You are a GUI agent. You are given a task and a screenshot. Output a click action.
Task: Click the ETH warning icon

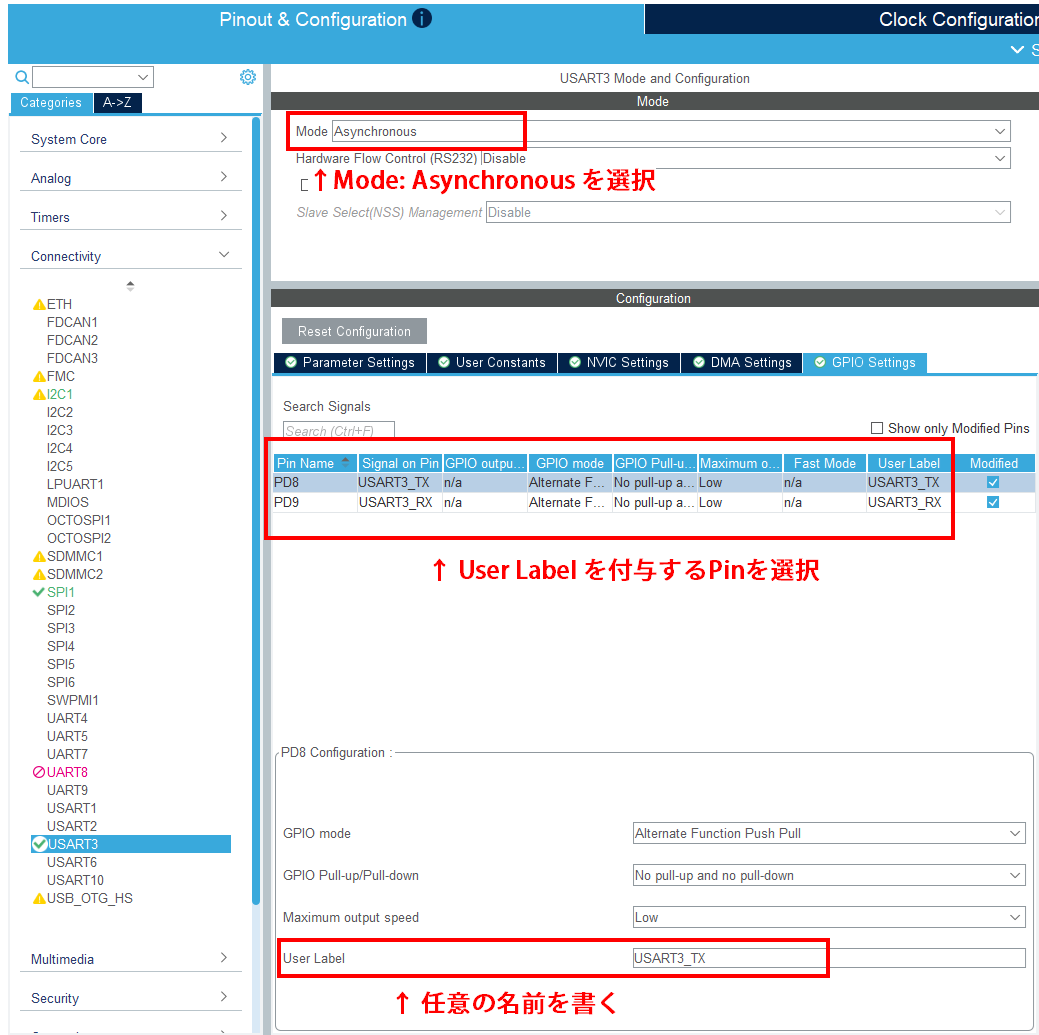point(39,304)
